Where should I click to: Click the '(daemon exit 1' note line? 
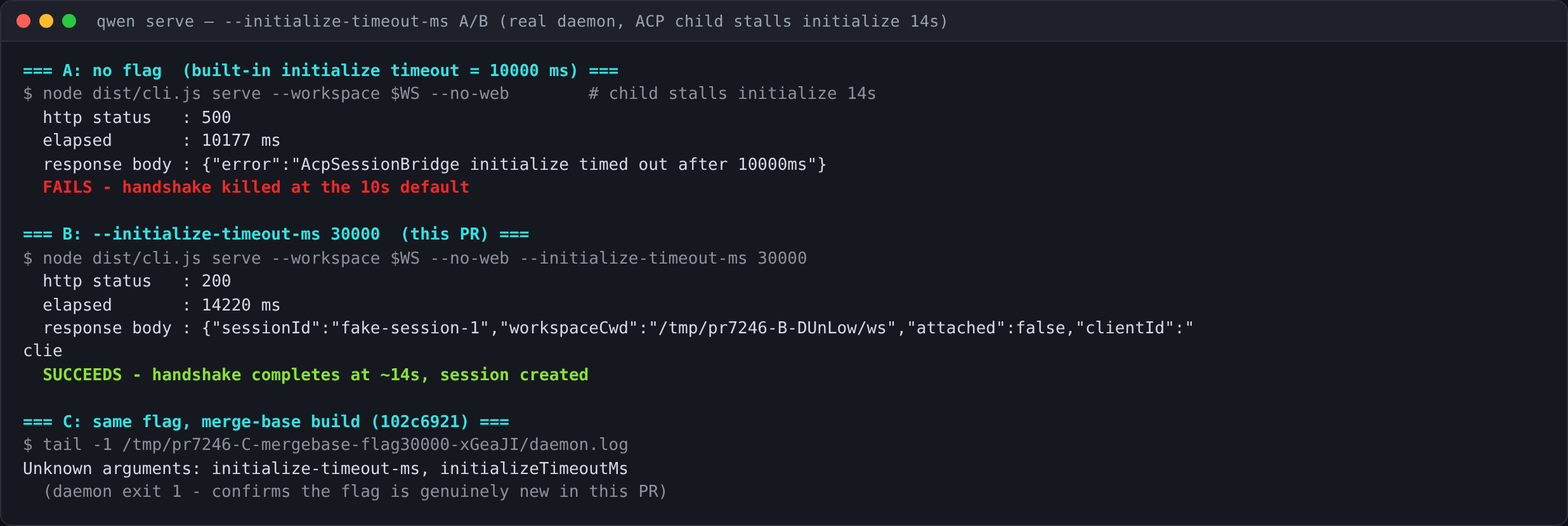(355, 492)
